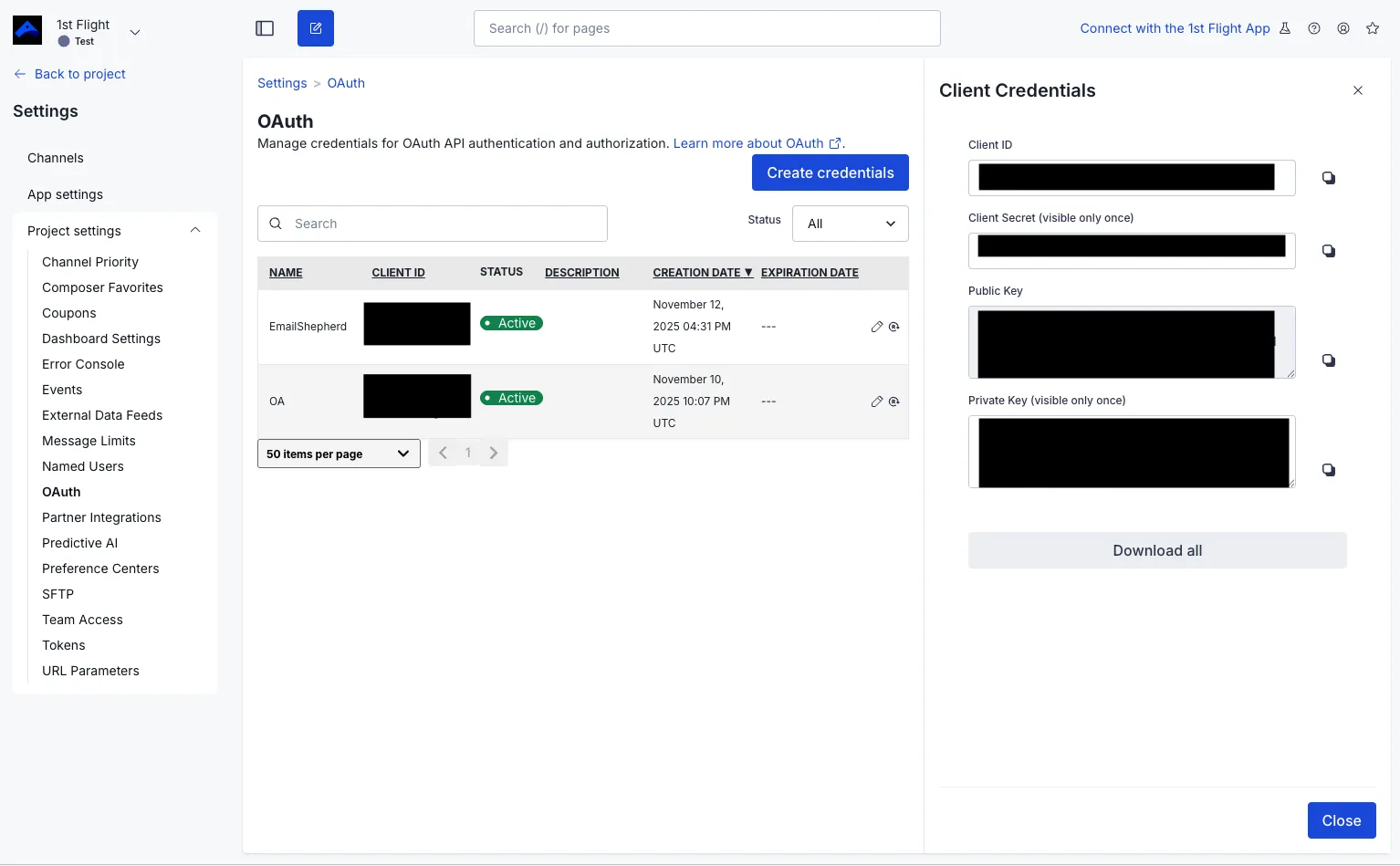The width and height of the screenshot is (1400, 866).
Task: Click the Create credentials button
Action: pos(830,172)
